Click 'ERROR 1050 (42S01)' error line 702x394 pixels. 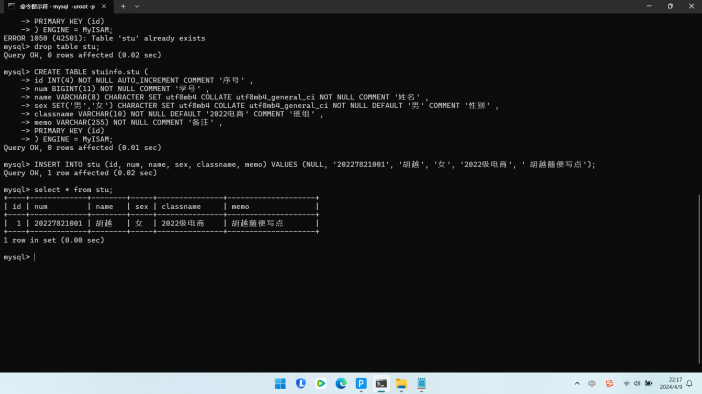click(x=104, y=38)
